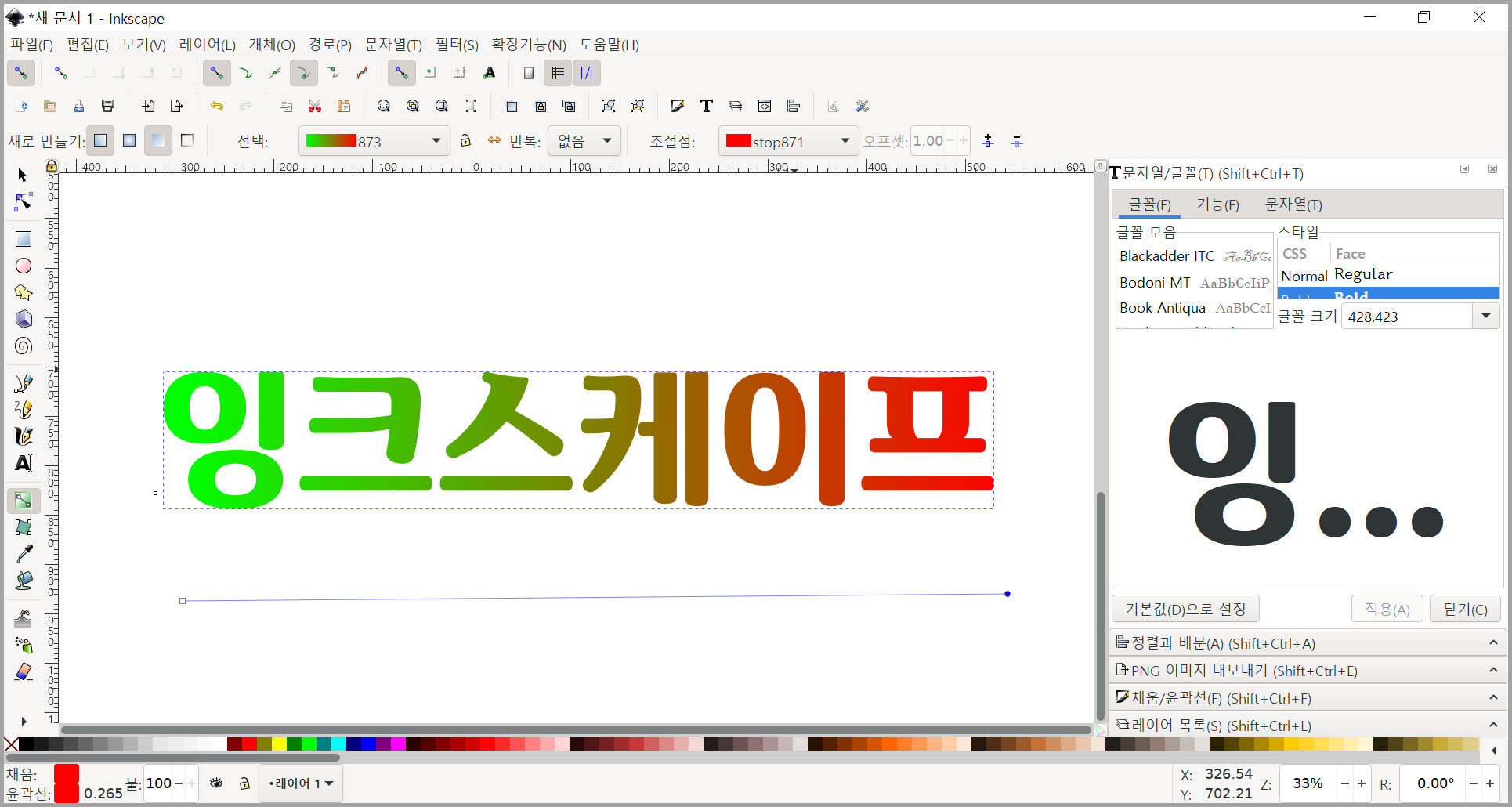The image size is (1512, 807).
Task: Expand the PNG 이미지 내보내기 panel
Action: (1308, 671)
